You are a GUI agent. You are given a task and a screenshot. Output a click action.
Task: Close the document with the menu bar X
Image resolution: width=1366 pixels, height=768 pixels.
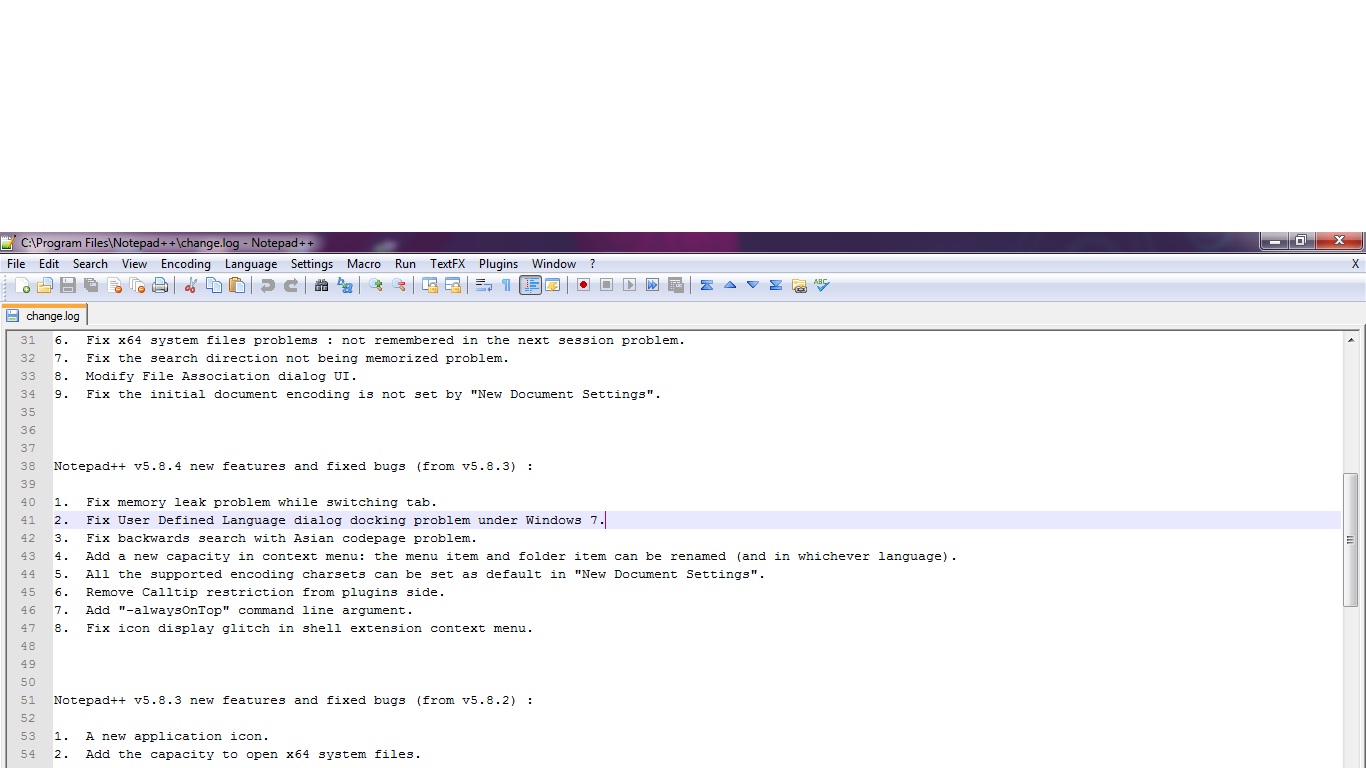pyautogui.click(x=1356, y=264)
